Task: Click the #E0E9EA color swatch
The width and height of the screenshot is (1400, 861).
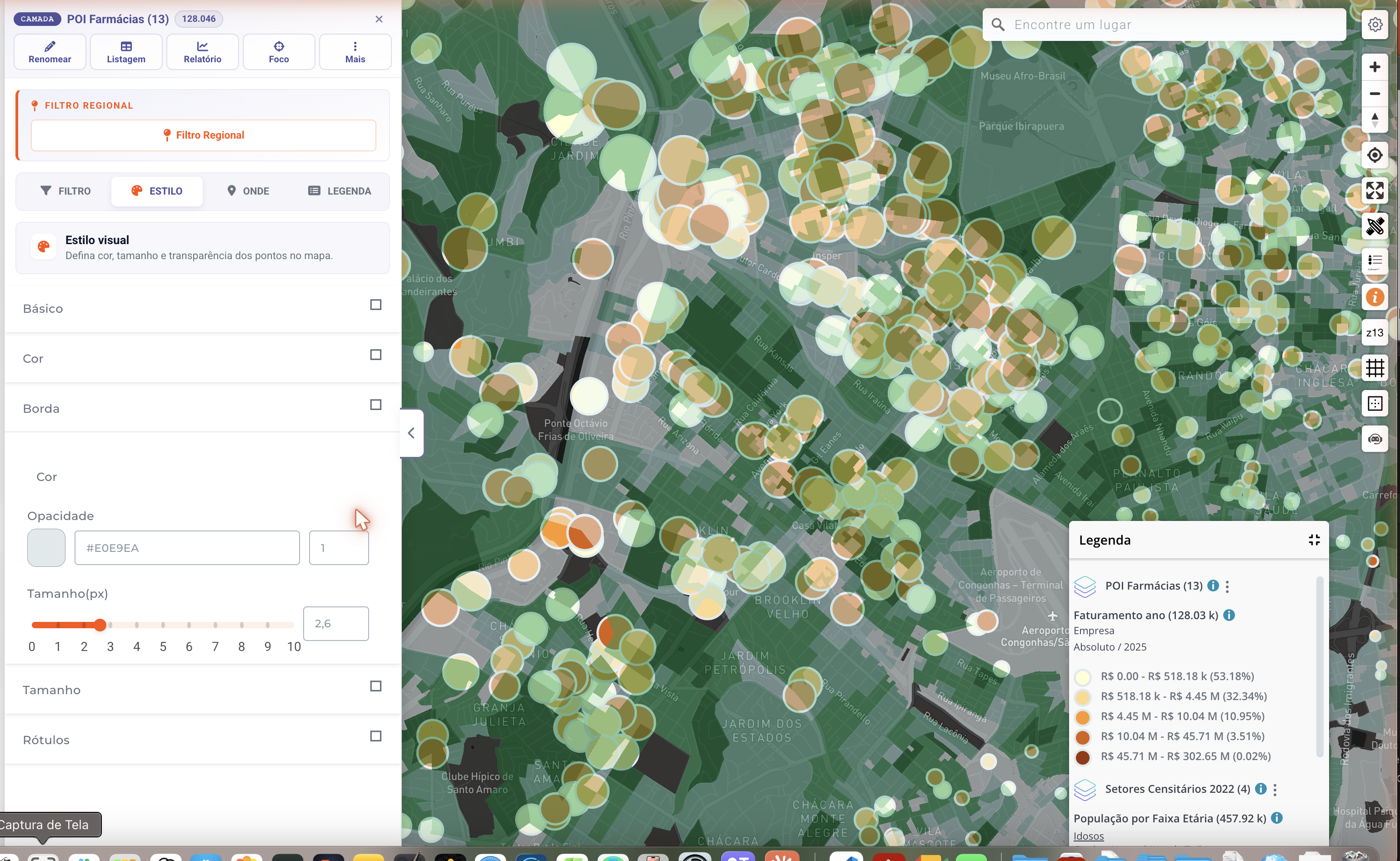Action: coord(46,548)
